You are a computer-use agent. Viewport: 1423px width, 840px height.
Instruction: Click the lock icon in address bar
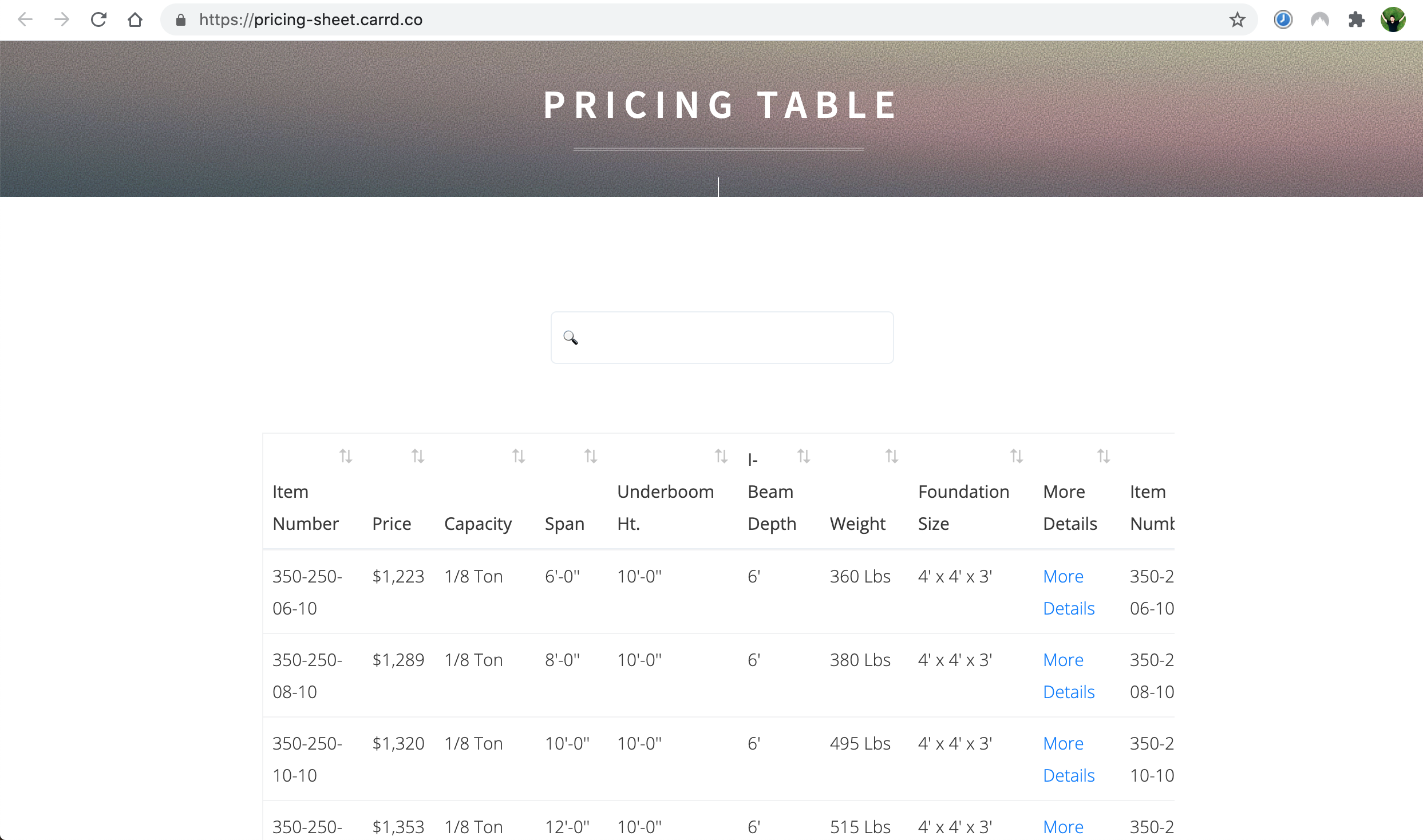(181, 20)
